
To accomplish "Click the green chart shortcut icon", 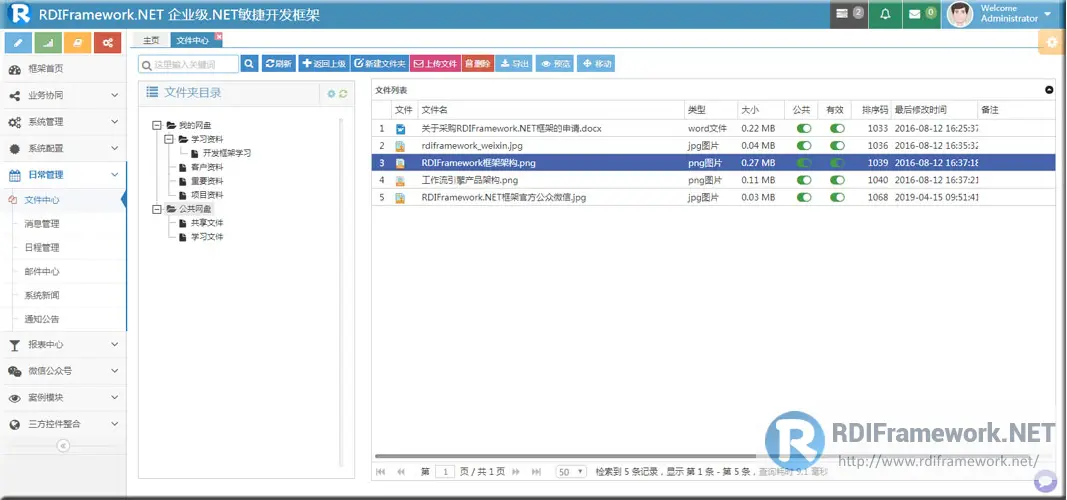I will pyautogui.click(x=48, y=43).
